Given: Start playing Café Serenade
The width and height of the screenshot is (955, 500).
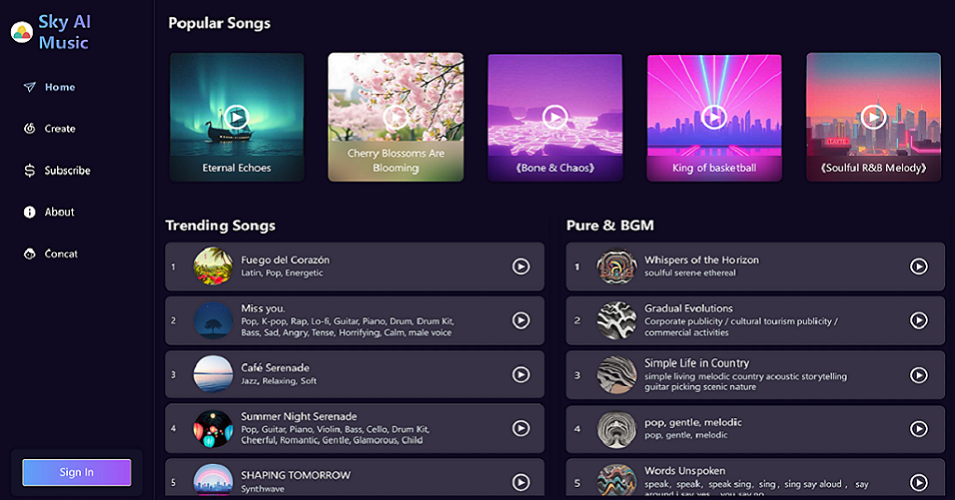Looking at the screenshot, I should pos(520,374).
